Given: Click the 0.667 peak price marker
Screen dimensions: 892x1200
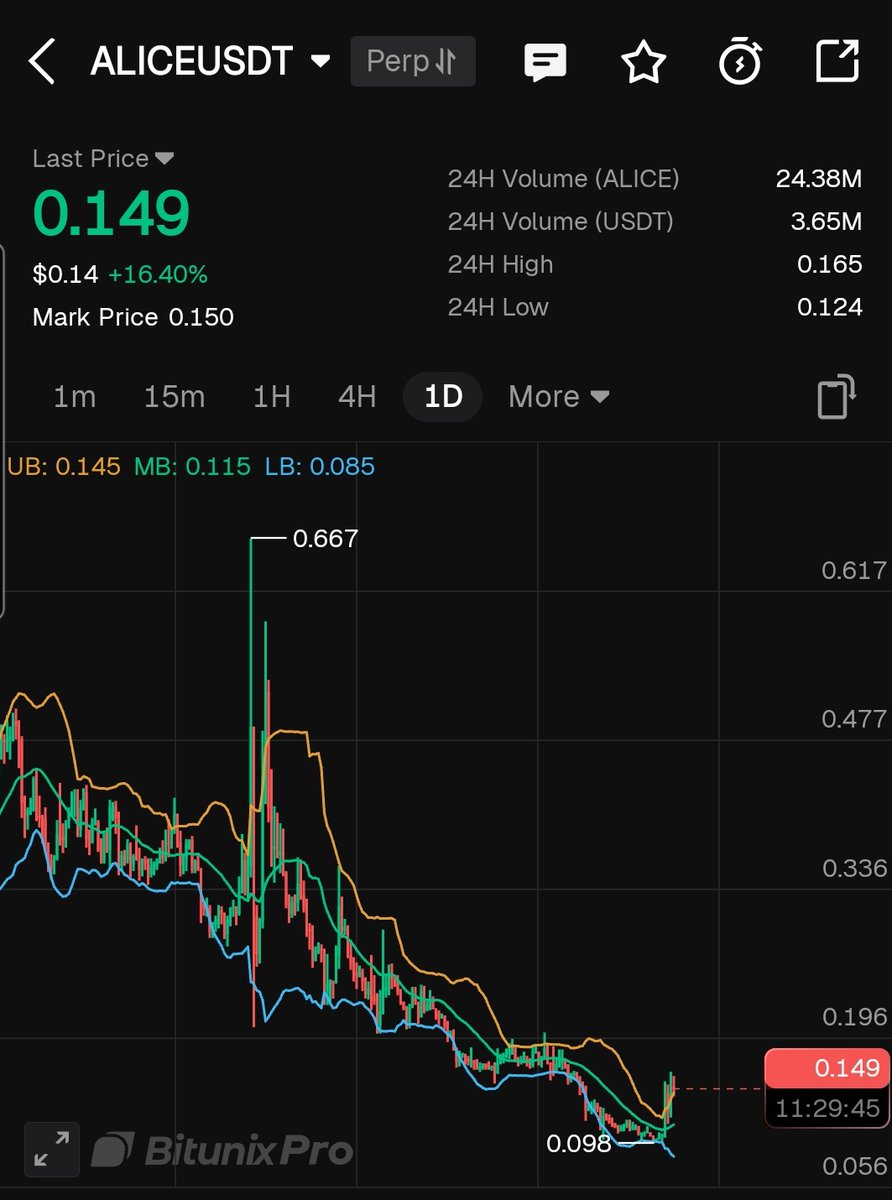Looking at the screenshot, I should [x=325, y=538].
